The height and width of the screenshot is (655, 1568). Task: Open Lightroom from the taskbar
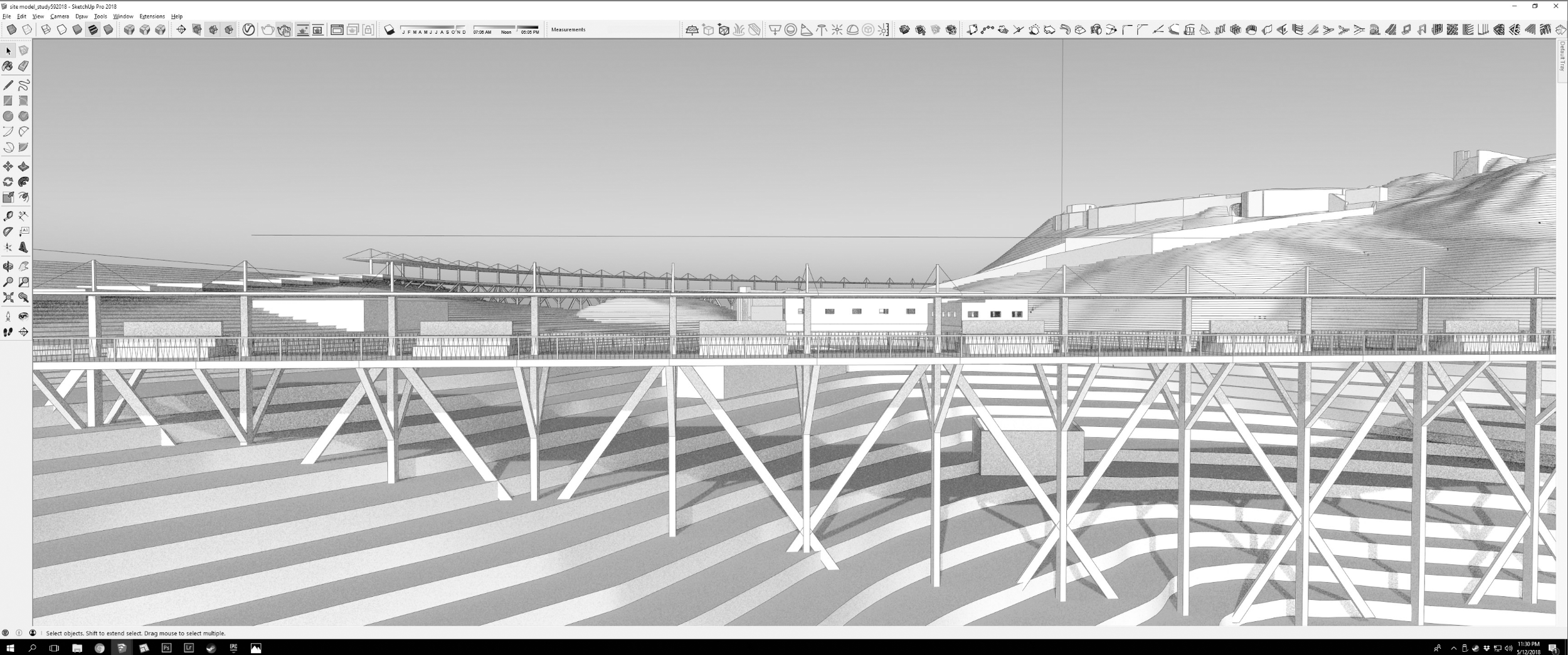189,648
